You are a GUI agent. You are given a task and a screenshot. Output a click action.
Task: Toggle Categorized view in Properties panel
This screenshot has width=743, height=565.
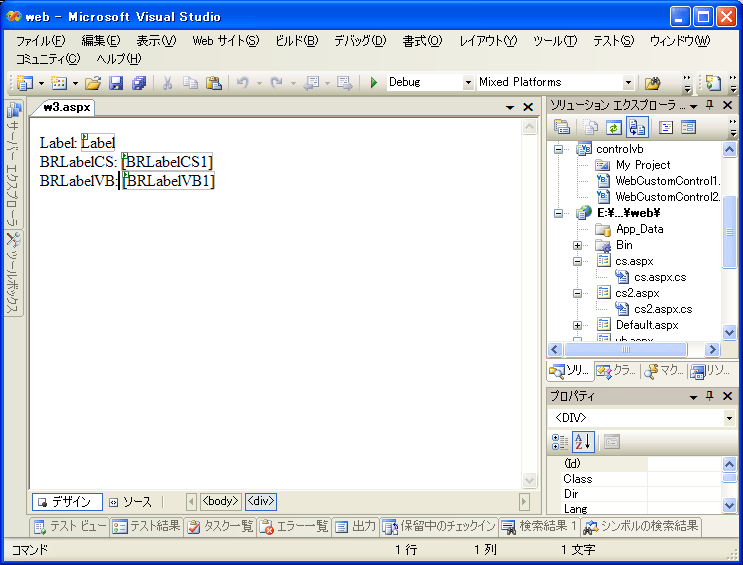coord(560,442)
